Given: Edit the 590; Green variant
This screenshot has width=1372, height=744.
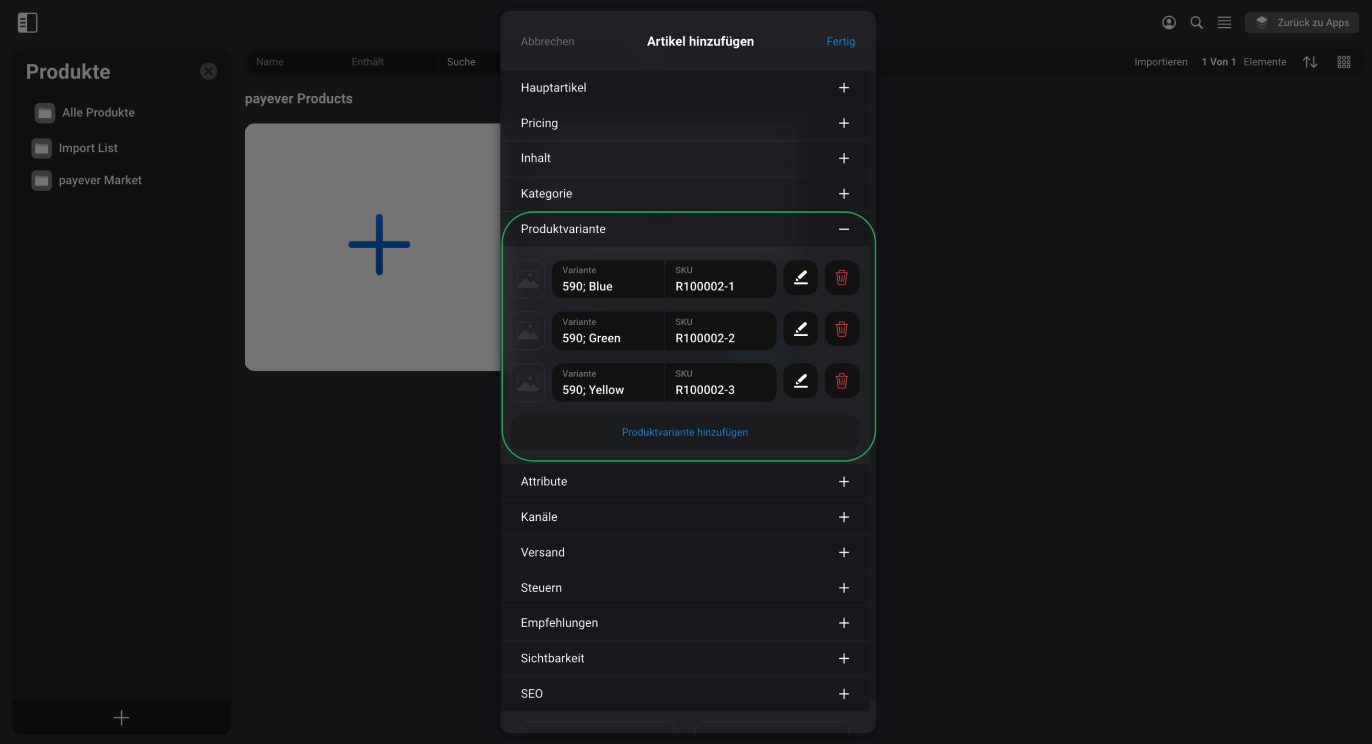Looking at the screenshot, I should click(x=801, y=329).
